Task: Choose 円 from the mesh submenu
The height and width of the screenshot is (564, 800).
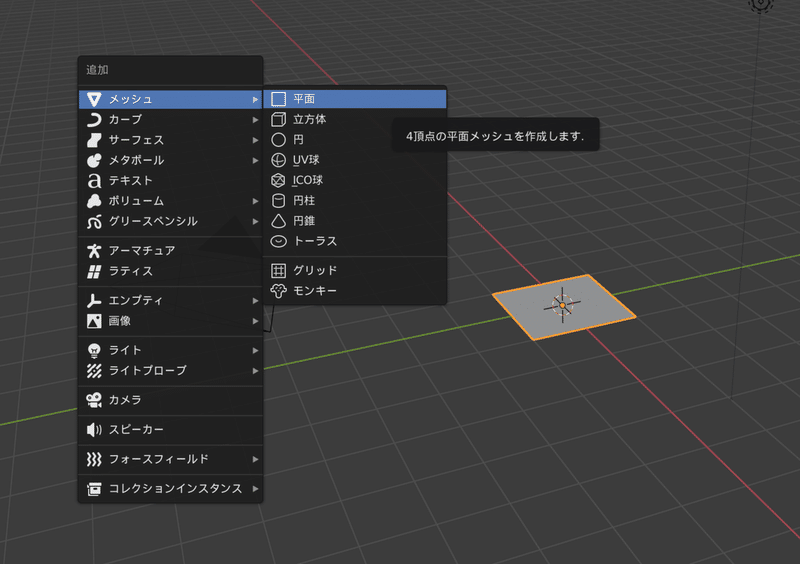Action: [x=355, y=139]
